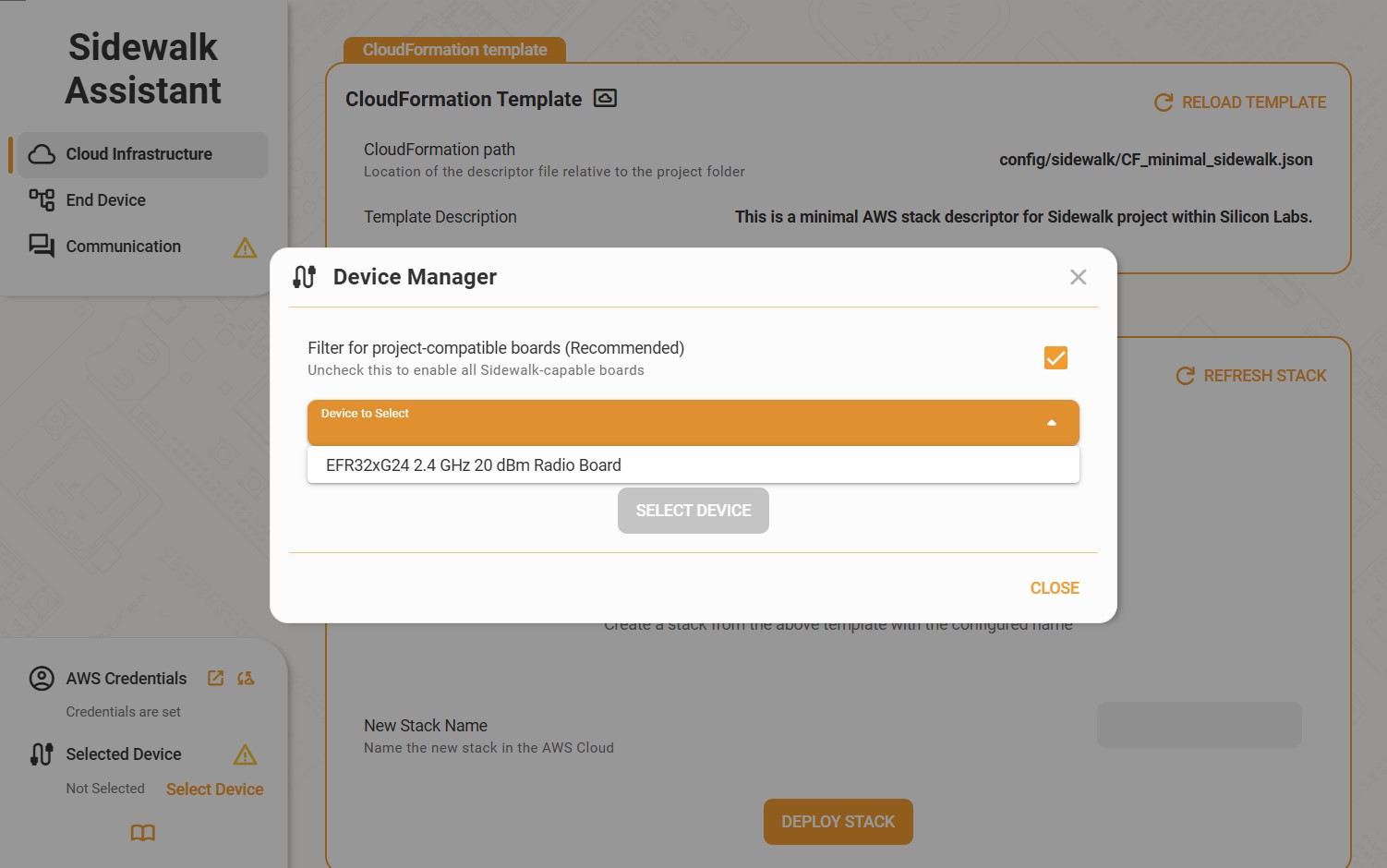
Task: Switch to the Communication section
Action: pos(123,247)
